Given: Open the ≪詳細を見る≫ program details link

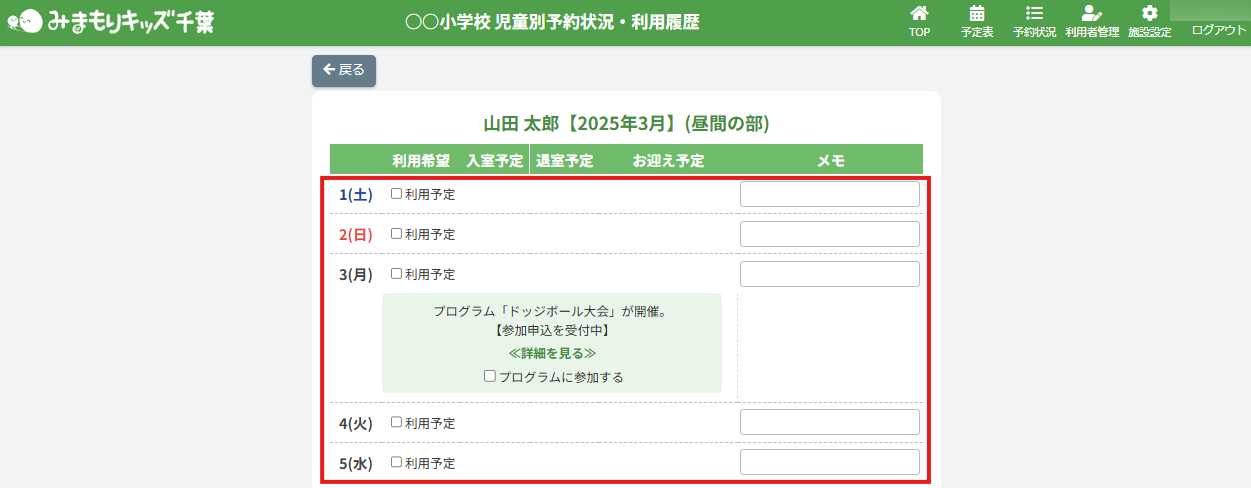Looking at the screenshot, I should (x=552, y=353).
